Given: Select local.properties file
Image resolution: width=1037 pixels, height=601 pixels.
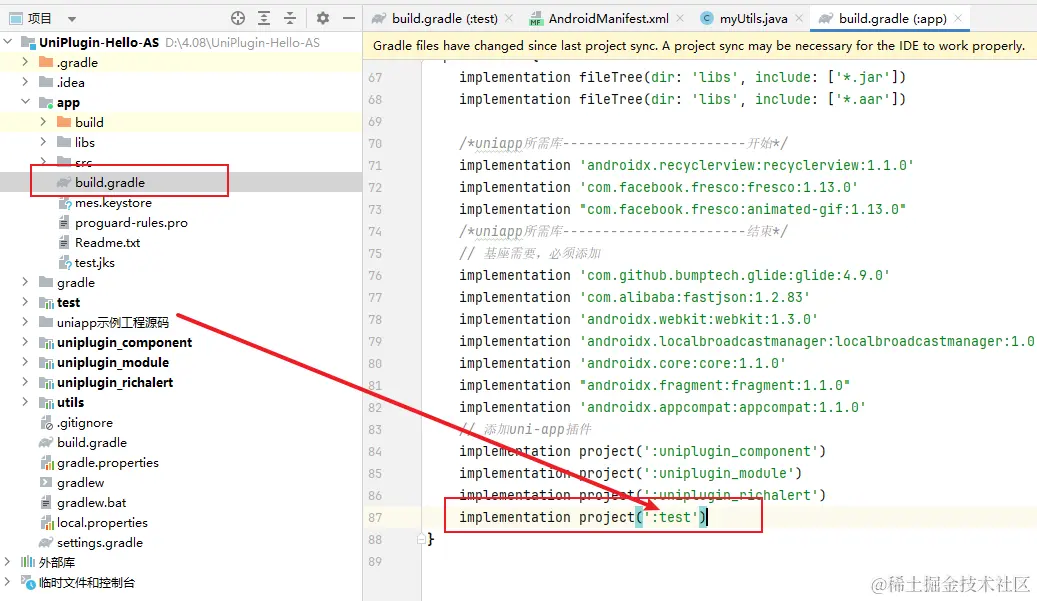Looking at the screenshot, I should point(102,522).
